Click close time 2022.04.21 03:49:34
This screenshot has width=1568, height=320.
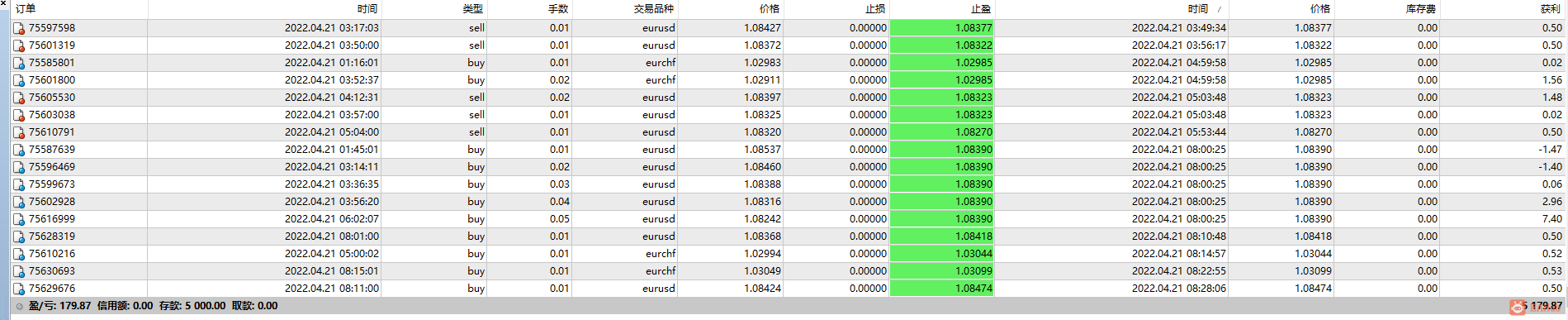[x=1179, y=28]
